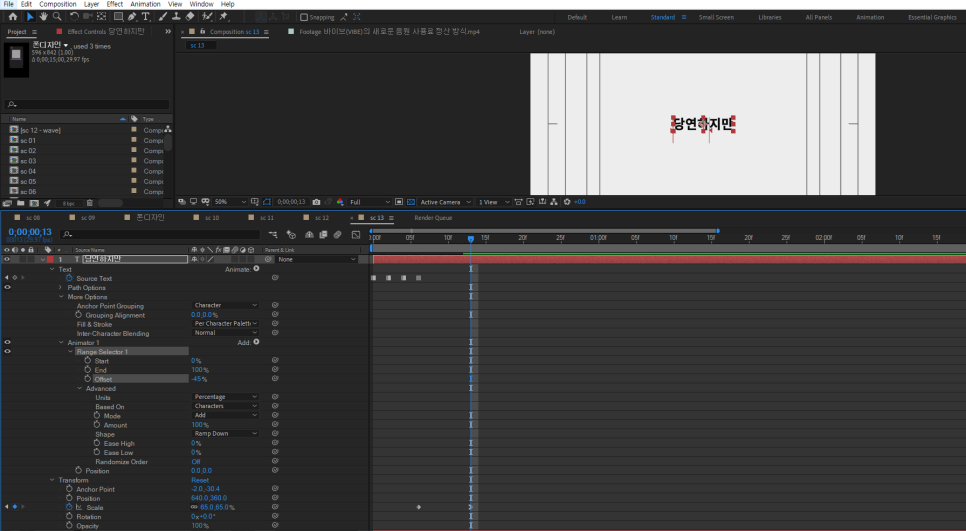The height and width of the screenshot is (531, 966).
Task: Switch to the Learn workspace
Action: click(x=619, y=17)
